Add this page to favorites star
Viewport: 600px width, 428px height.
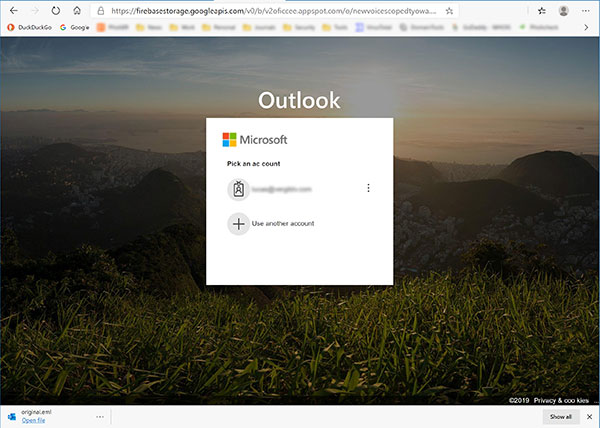click(449, 11)
